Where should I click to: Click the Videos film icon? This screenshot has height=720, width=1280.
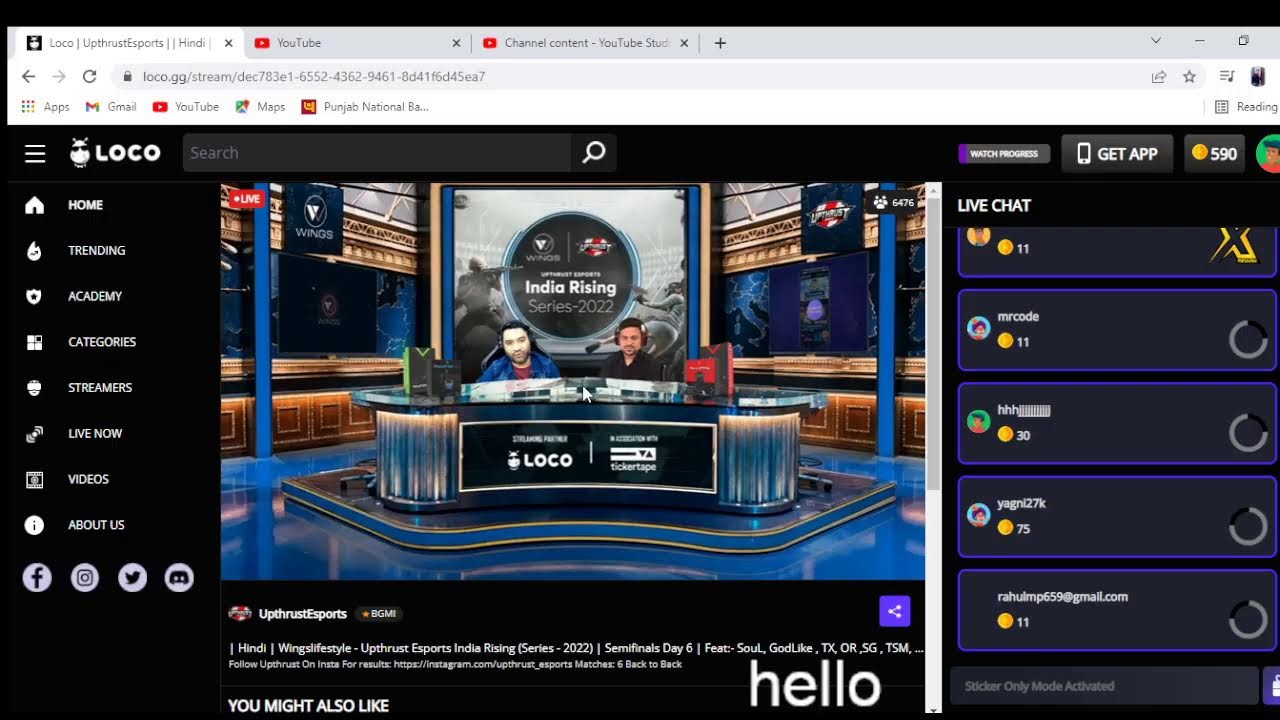(x=35, y=479)
